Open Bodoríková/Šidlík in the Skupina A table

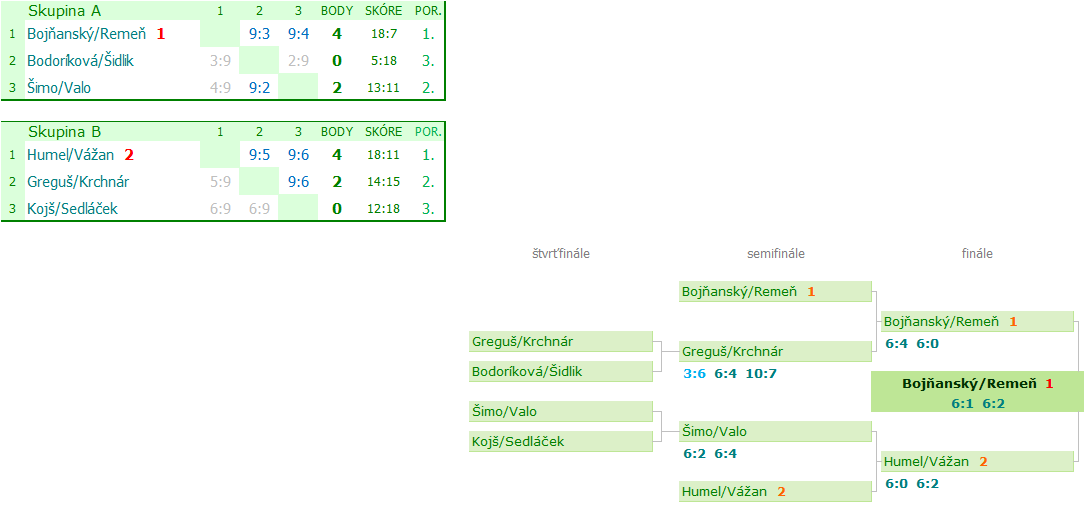[x=80, y=61]
